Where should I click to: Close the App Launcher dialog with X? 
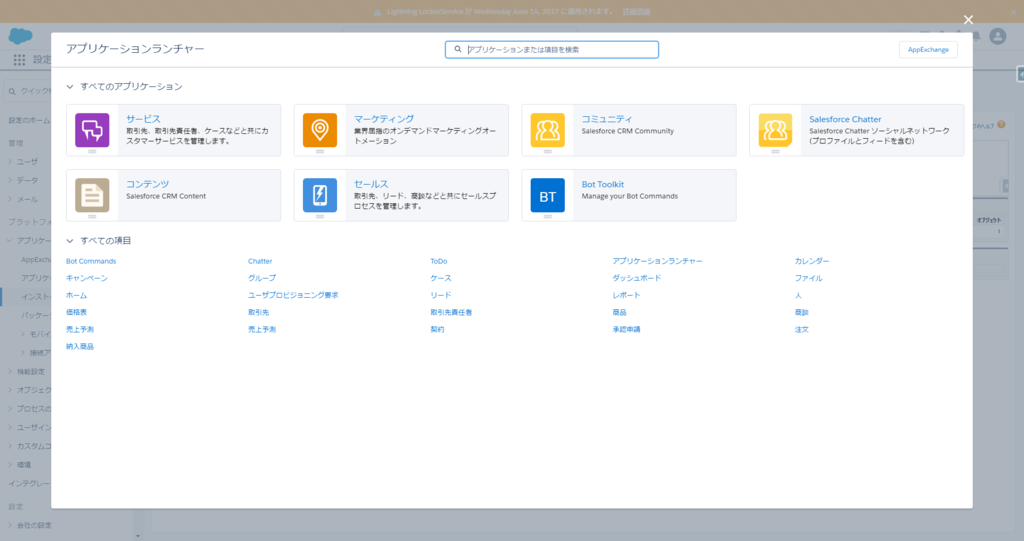point(968,20)
